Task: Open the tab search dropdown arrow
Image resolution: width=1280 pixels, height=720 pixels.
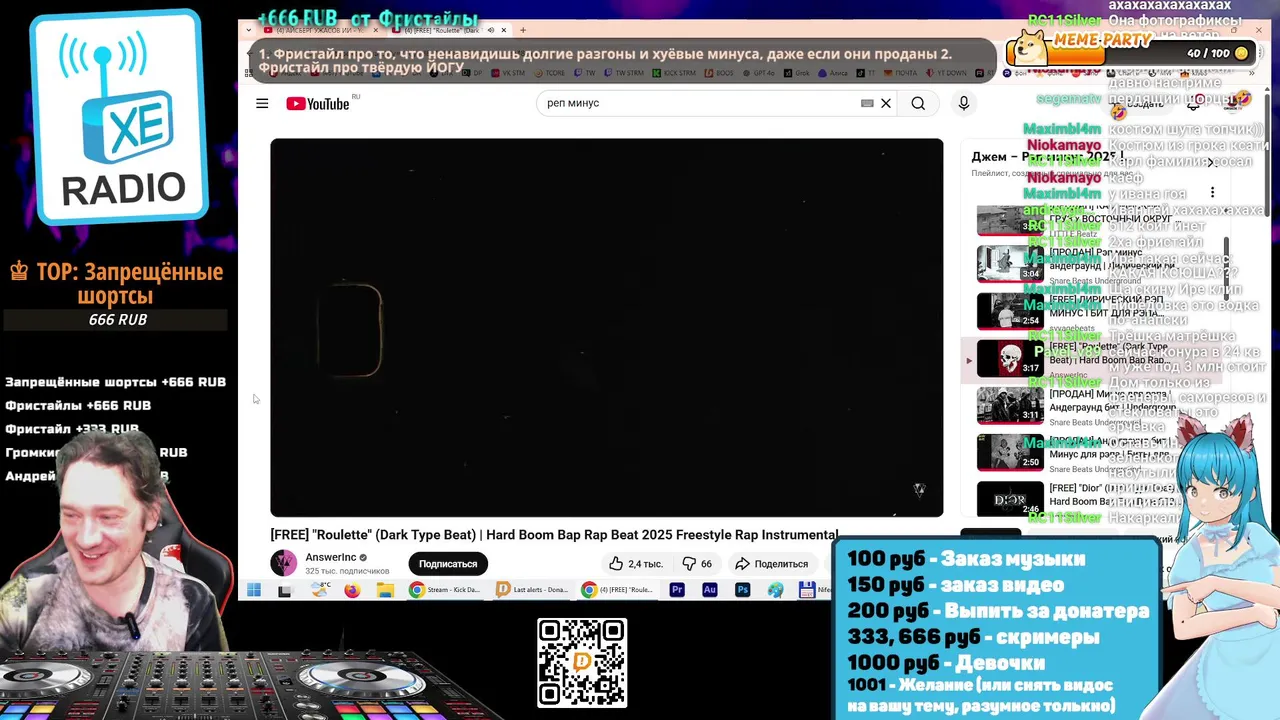Action: (249, 30)
